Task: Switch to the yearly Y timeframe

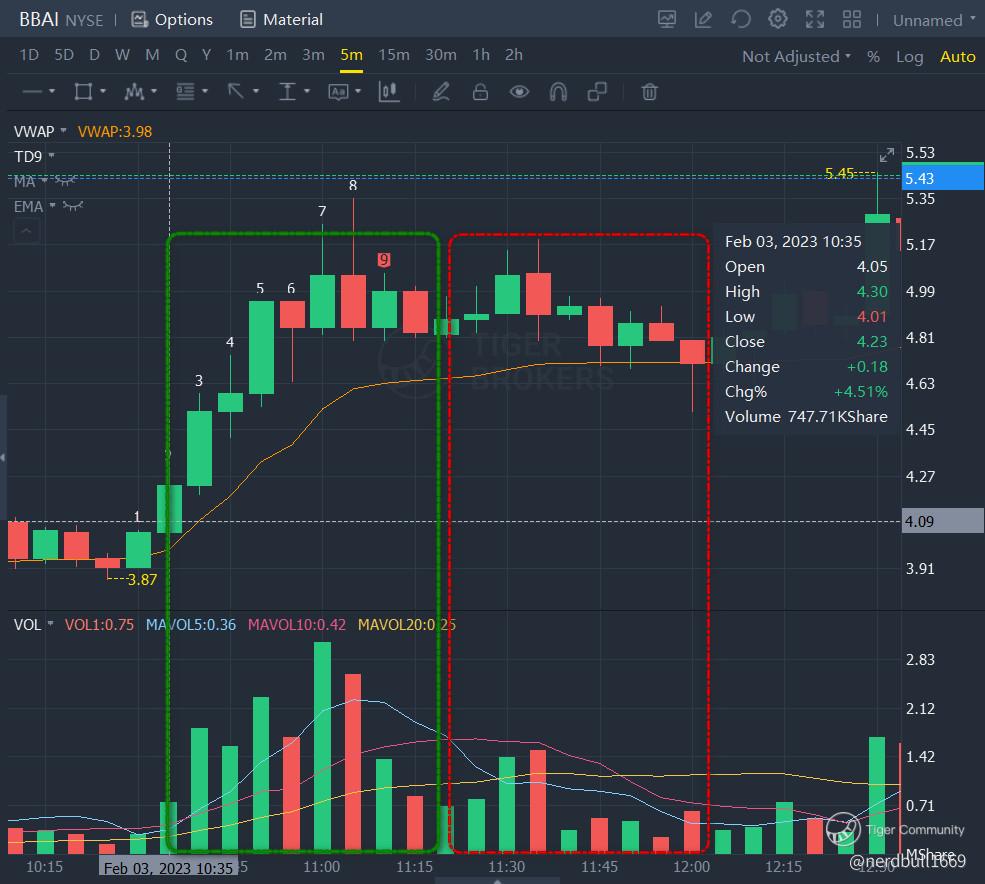Action: coord(206,55)
